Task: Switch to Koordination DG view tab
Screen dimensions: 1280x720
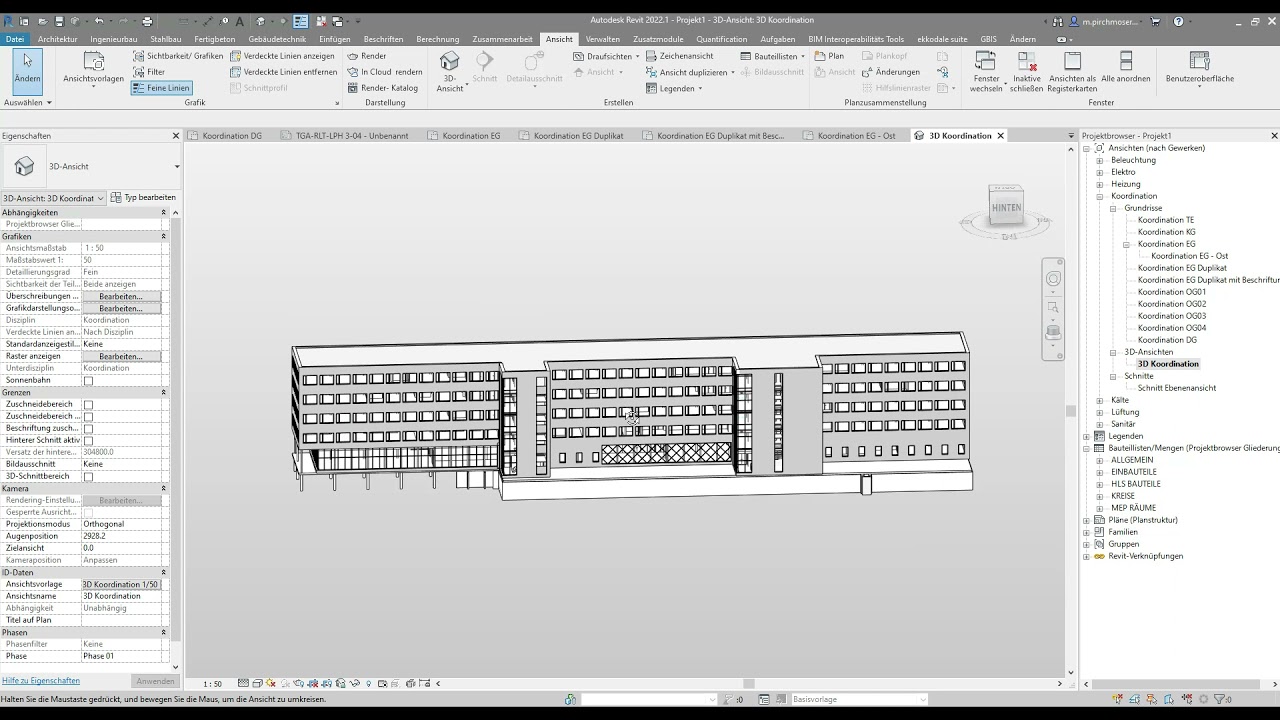Action: (232, 136)
